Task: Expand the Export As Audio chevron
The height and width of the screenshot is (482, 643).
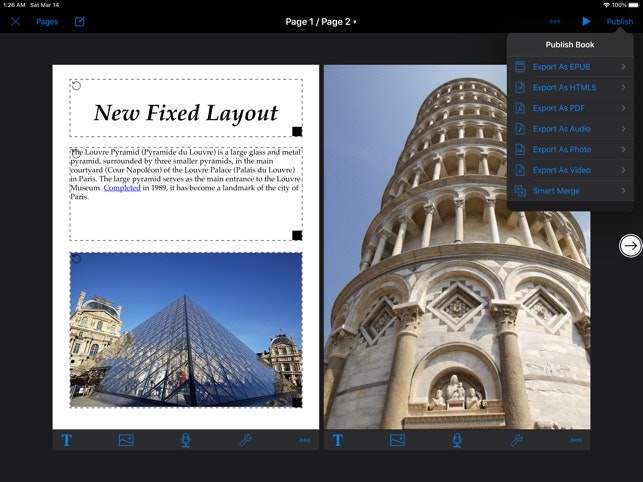Action: (623, 129)
